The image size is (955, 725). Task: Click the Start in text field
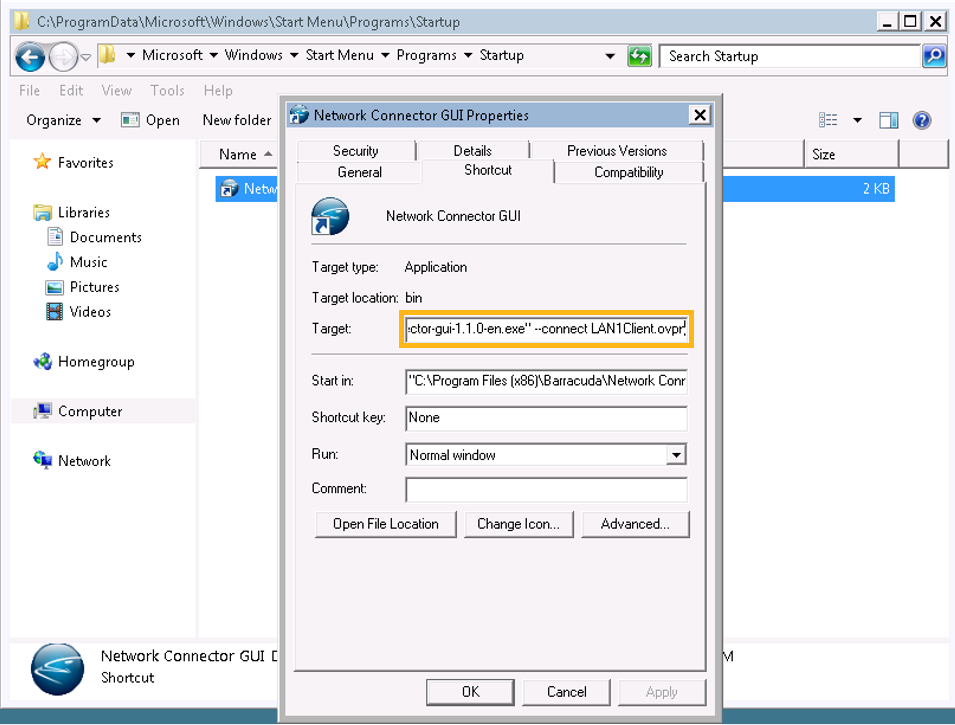546,381
